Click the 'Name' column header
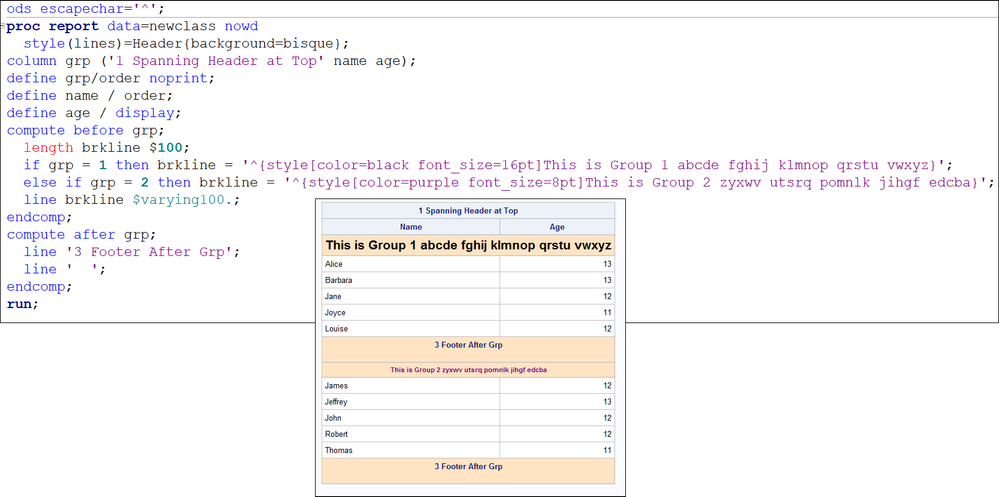Viewport: 999px width, 497px height. click(x=411, y=227)
